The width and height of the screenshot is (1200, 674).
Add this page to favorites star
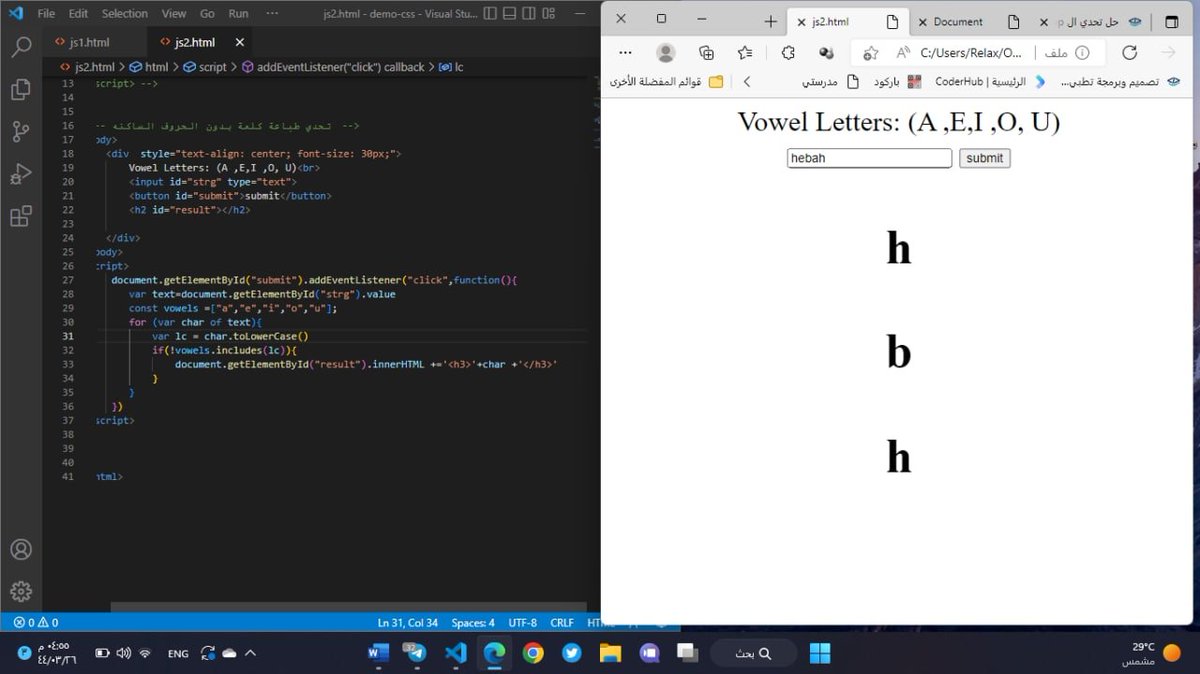[x=870, y=53]
